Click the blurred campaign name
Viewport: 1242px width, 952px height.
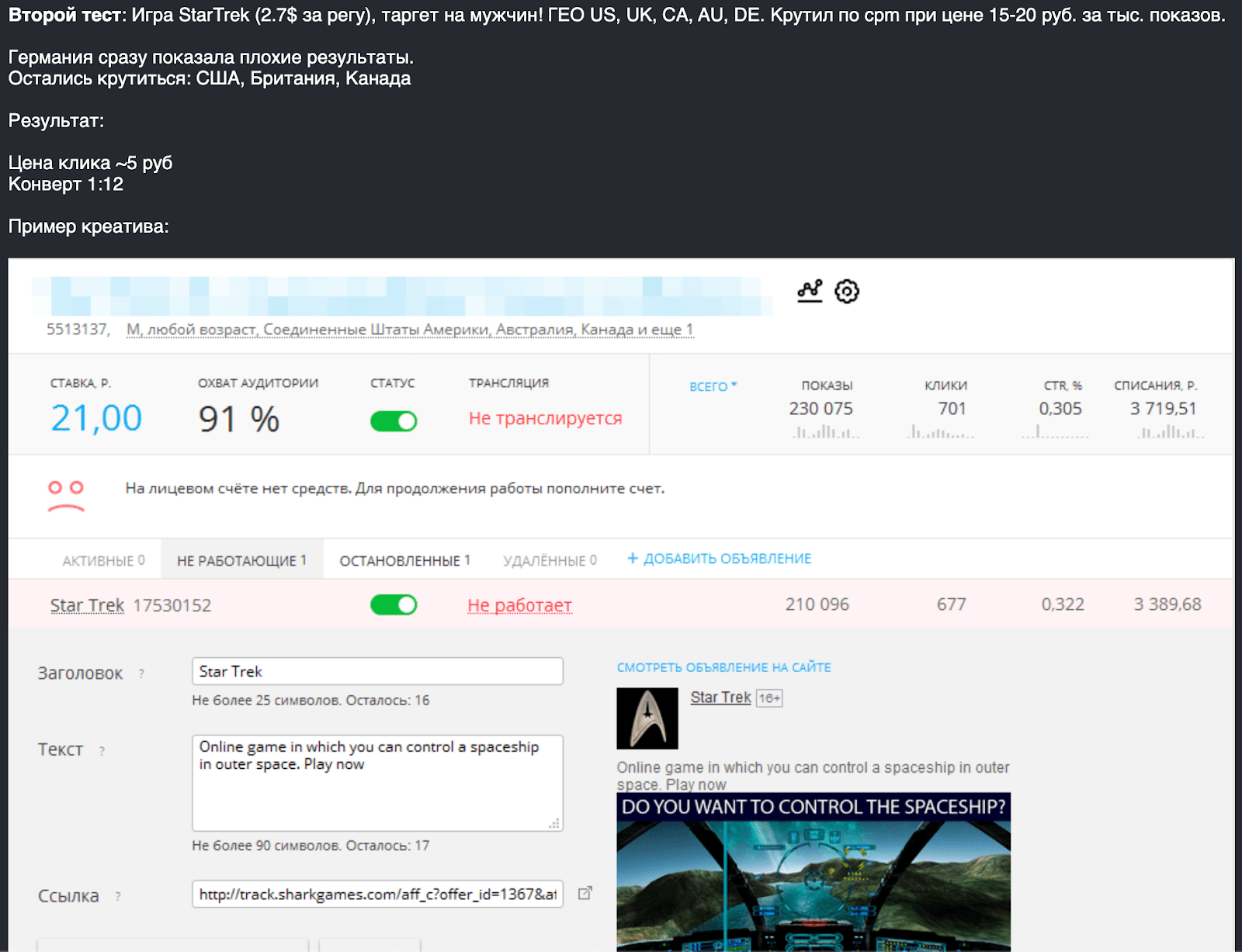pos(402,296)
